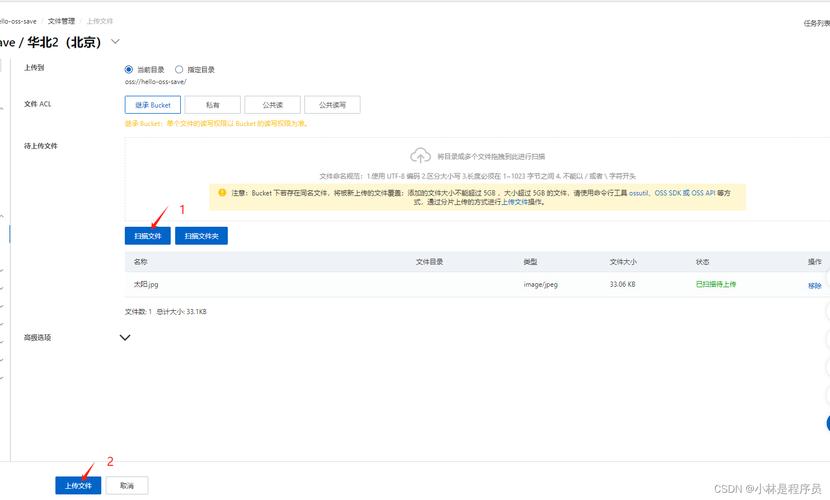
Task: Remove 太阳.jpg via 移除 link
Action: (815, 286)
